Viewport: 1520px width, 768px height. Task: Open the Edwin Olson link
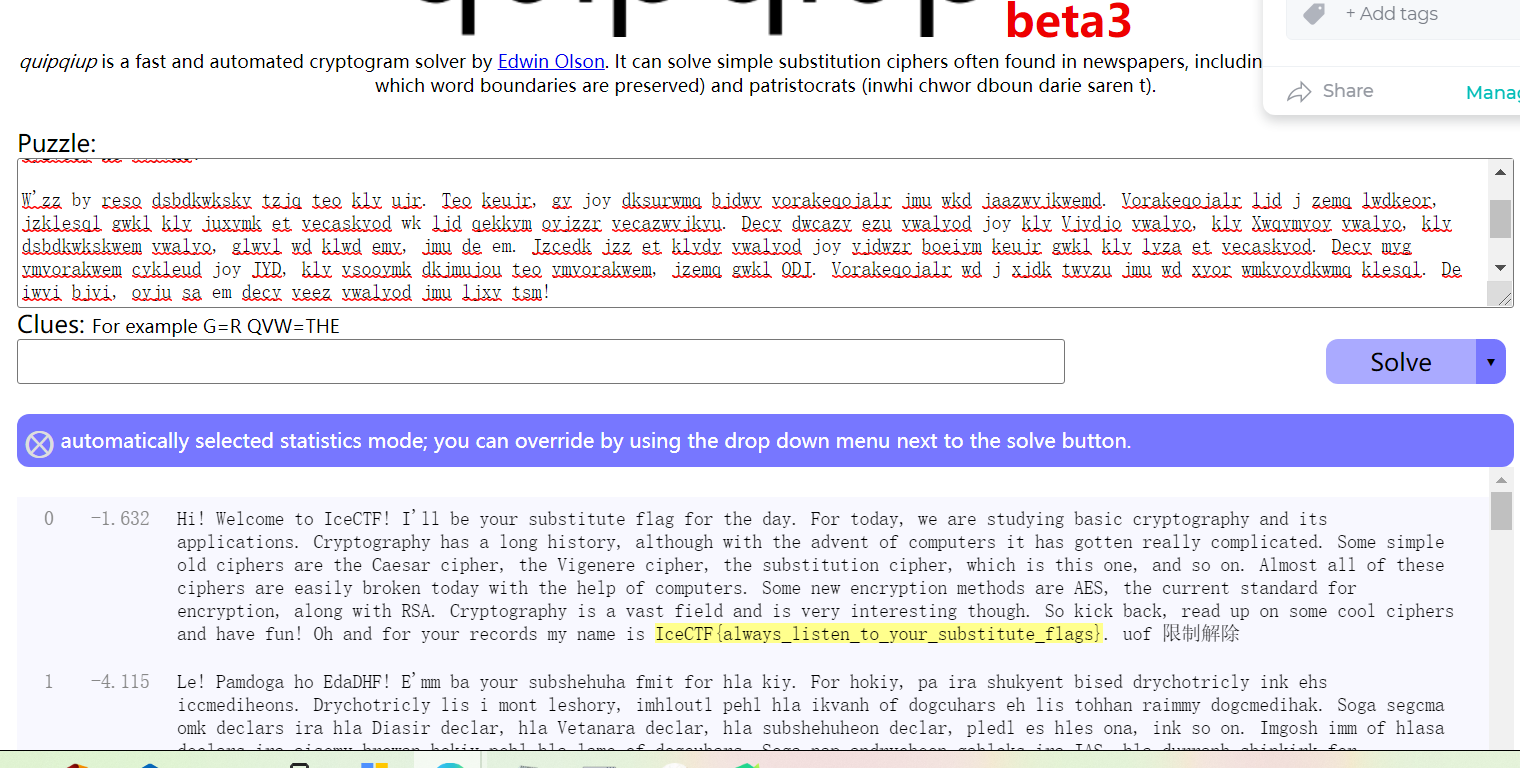pos(551,62)
